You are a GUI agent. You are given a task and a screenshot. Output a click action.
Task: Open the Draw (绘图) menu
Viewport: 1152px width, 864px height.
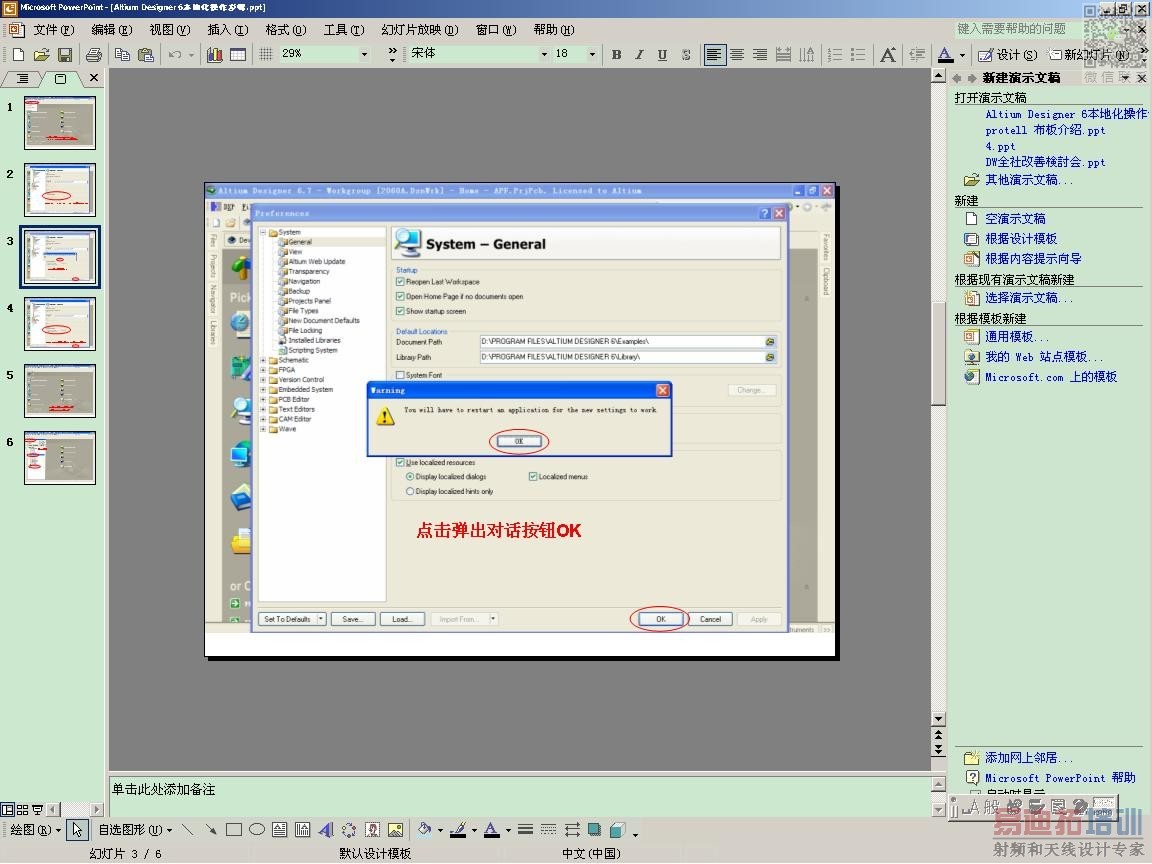[x=36, y=829]
